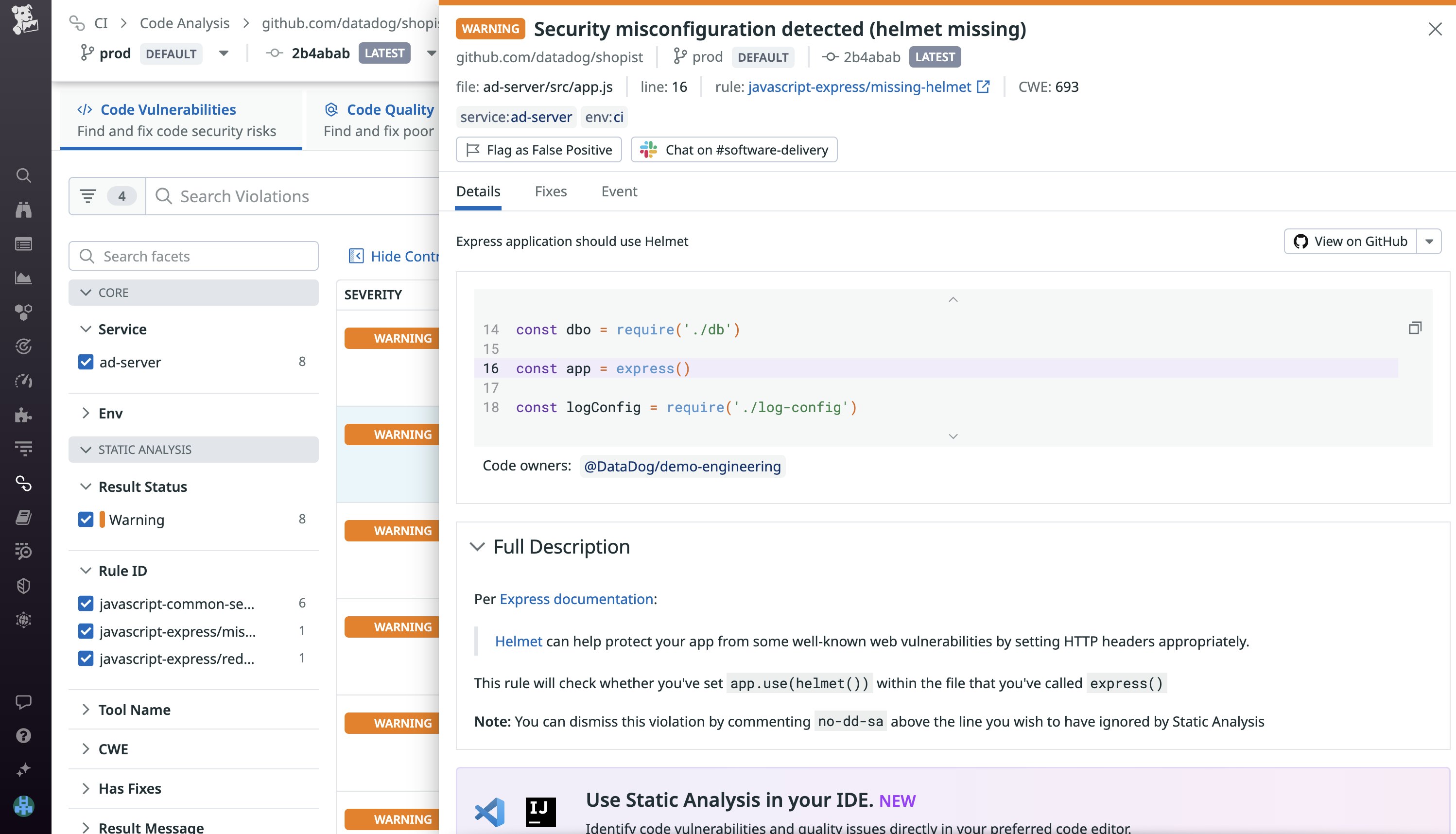Select the CI loop icon in the sidebar
This screenshot has height=834, width=1456.
tap(23, 484)
